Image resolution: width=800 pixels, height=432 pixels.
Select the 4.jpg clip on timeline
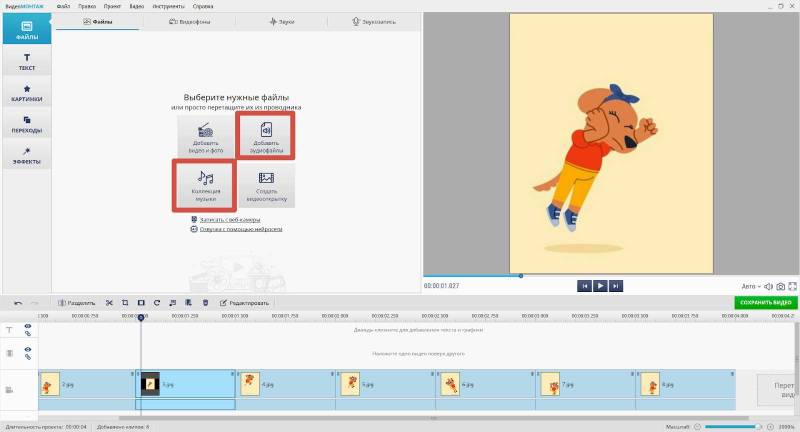[x=285, y=384]
